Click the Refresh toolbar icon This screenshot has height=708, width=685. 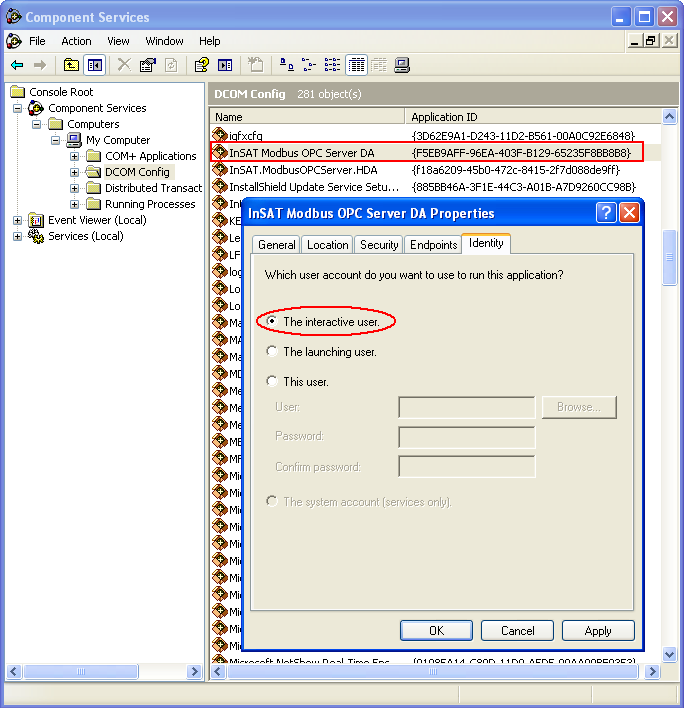click(x=171, y=65)
